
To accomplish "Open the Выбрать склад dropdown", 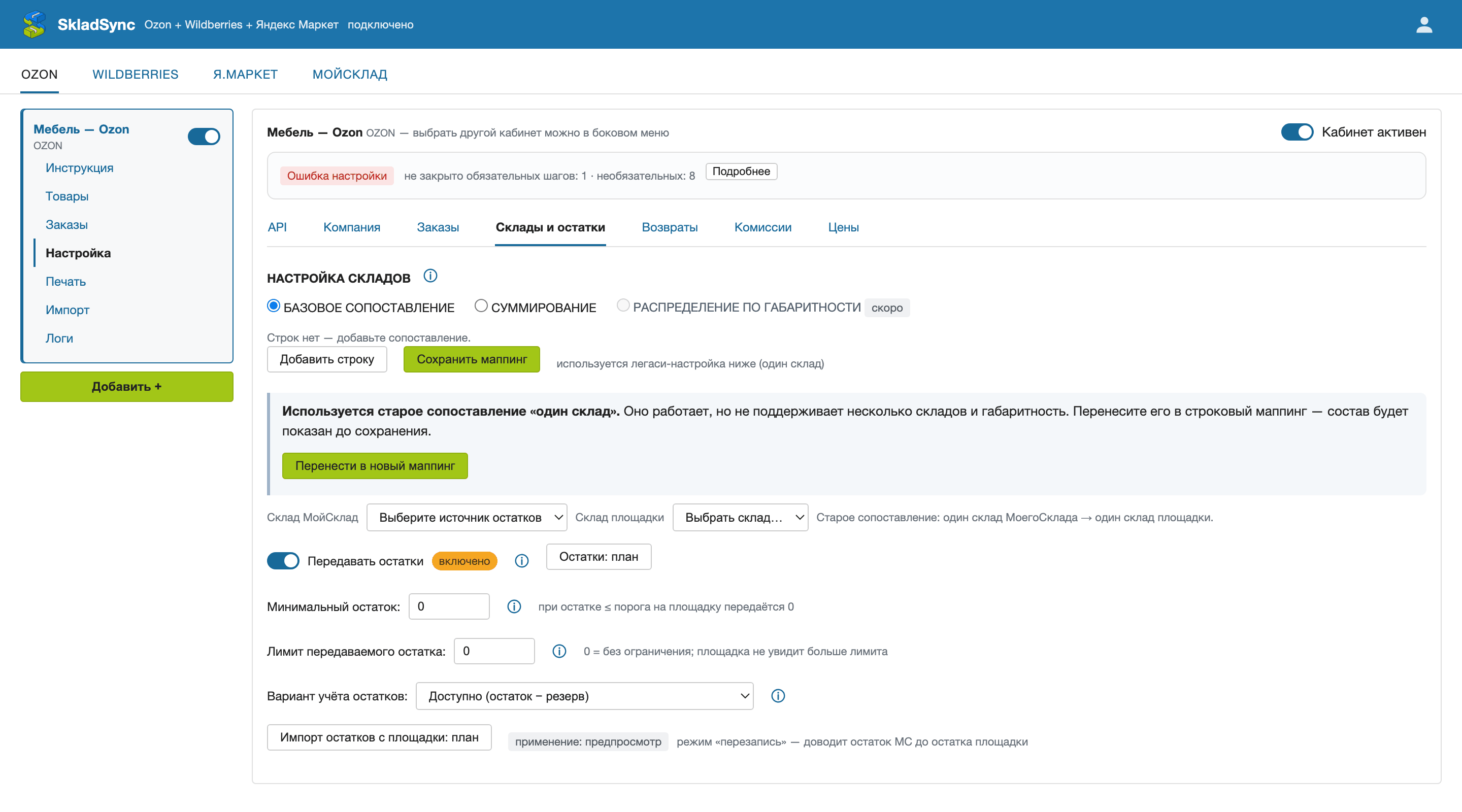I will click(740, 517).
